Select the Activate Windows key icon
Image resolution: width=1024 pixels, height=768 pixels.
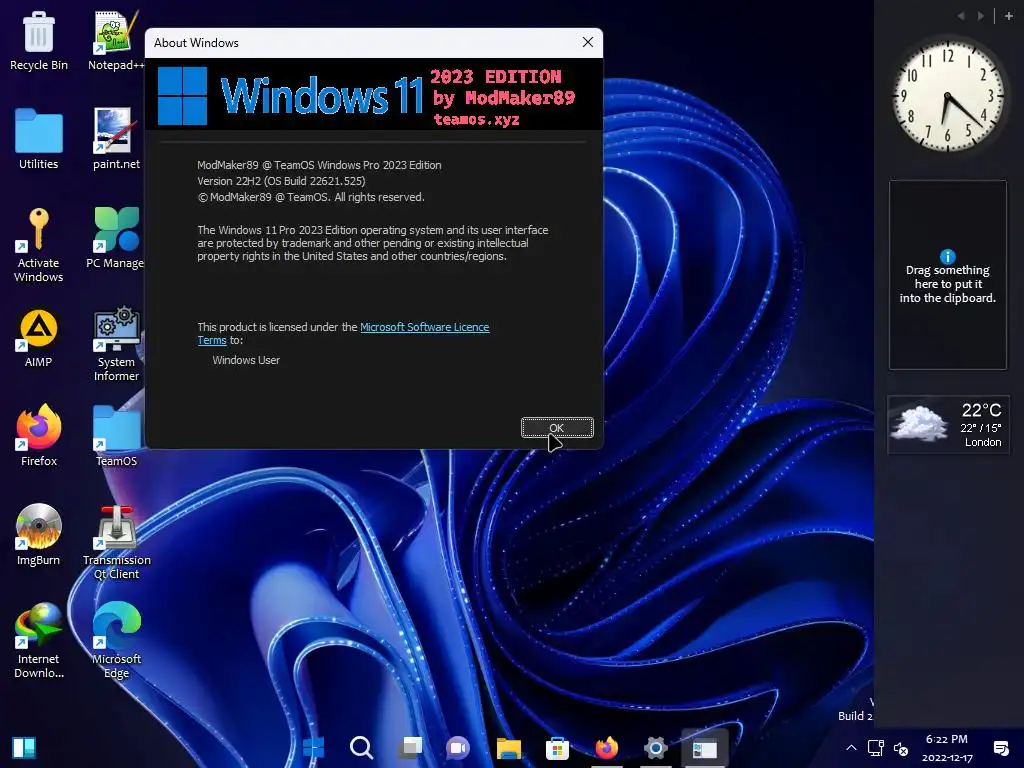point(39,244)
